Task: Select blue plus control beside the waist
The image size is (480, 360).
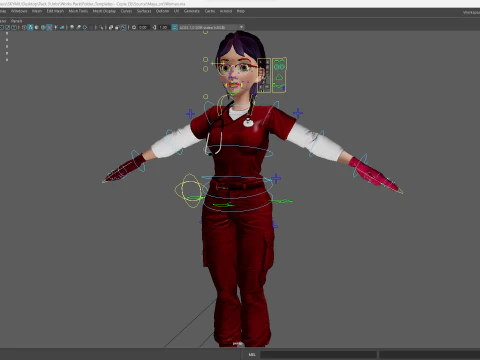Action: (x=276, y=178)
